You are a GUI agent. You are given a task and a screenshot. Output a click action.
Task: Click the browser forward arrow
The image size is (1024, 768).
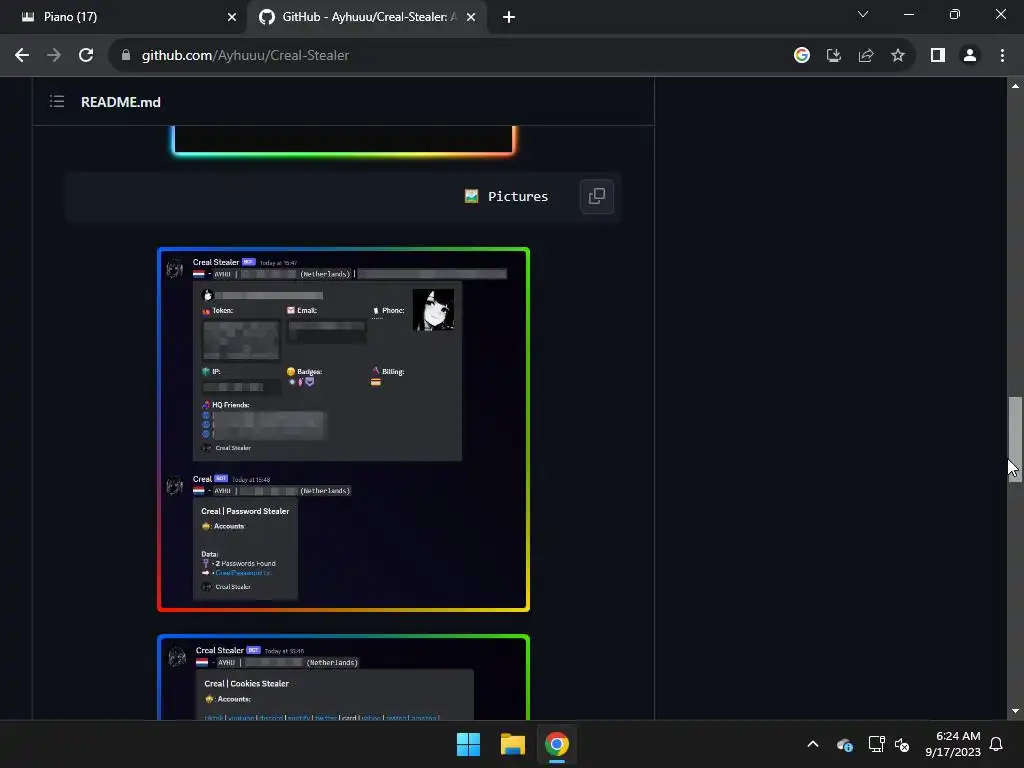point(54,56)
